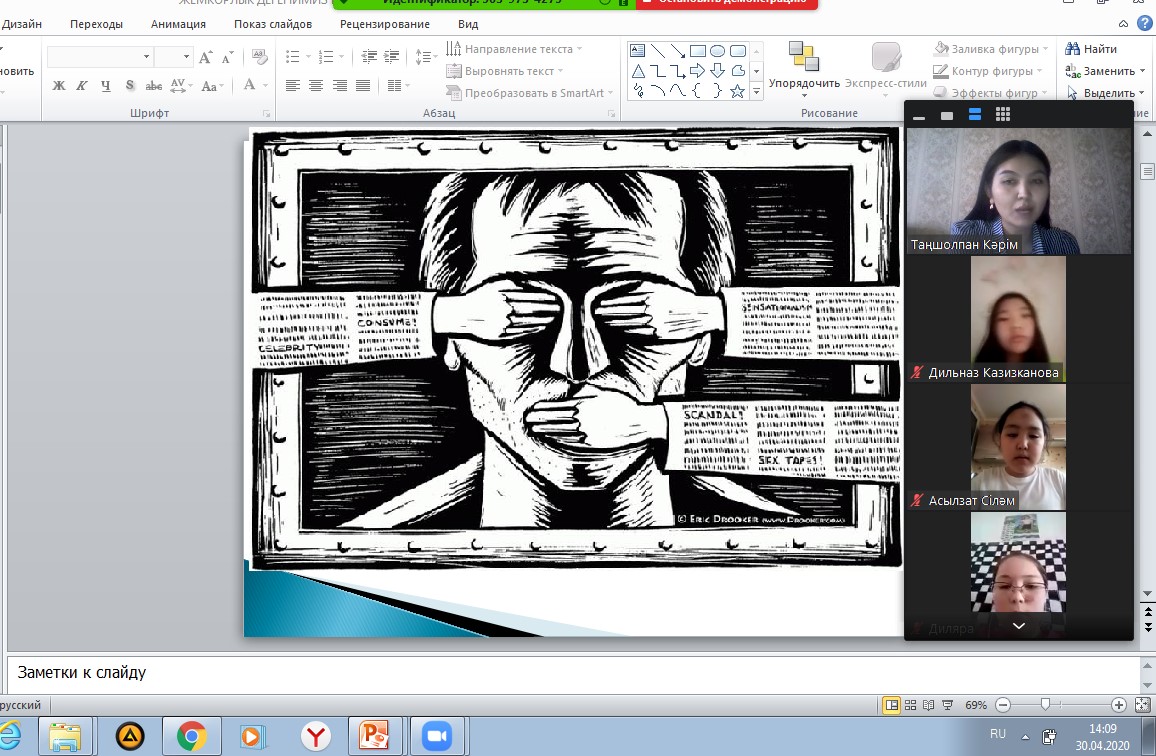Screen dimensions: 1156x756
Task: Increase font size with the large A button
Action: (x=206, y=57)
